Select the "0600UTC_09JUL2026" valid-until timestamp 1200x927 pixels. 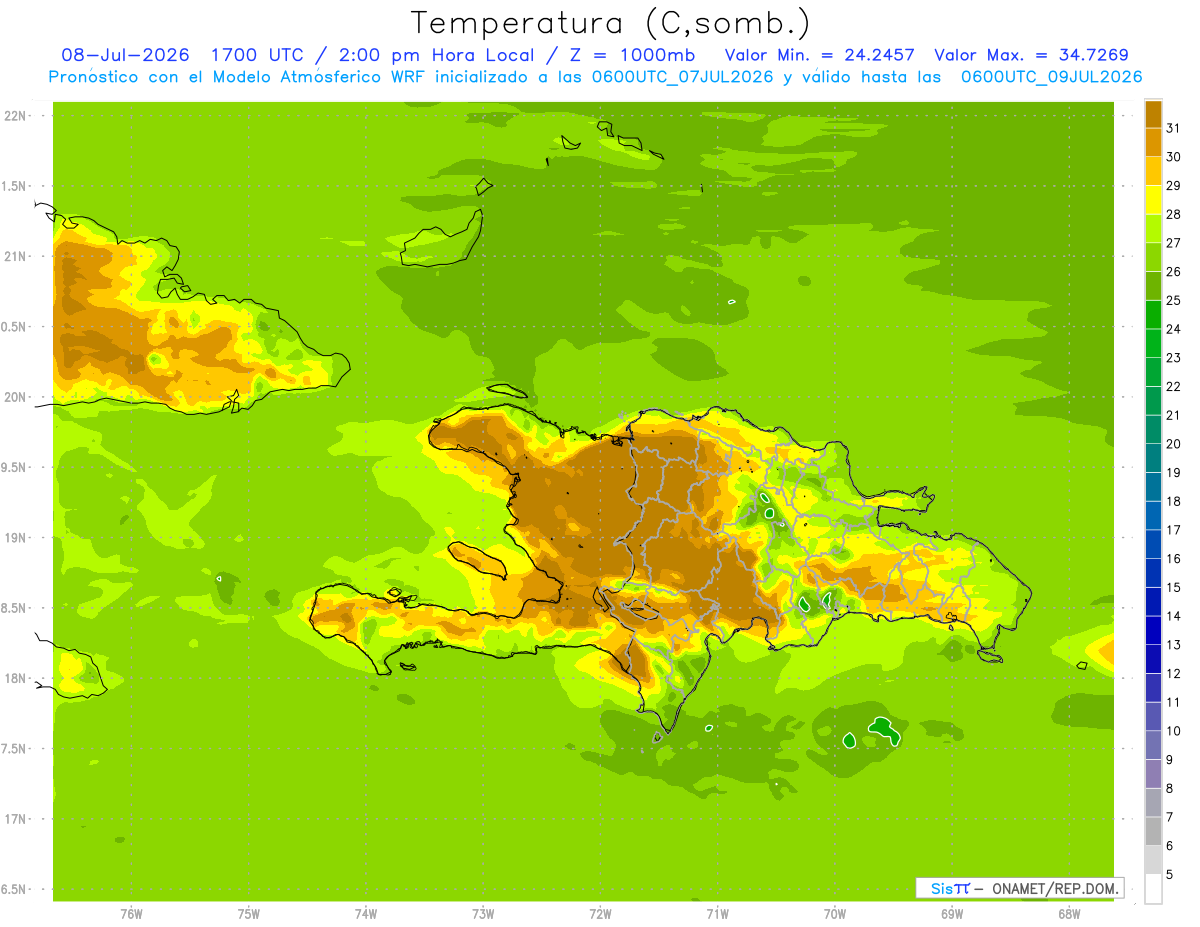pos(1051,77)
